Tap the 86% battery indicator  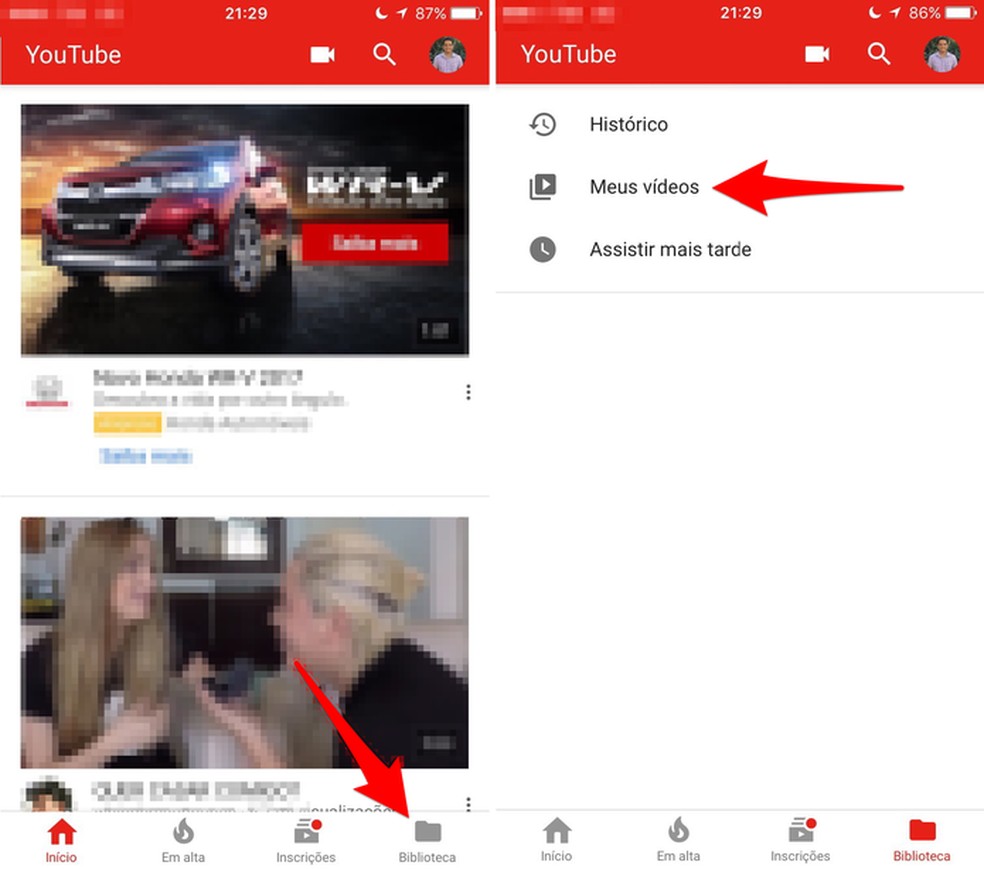click(x=944, y=13)
